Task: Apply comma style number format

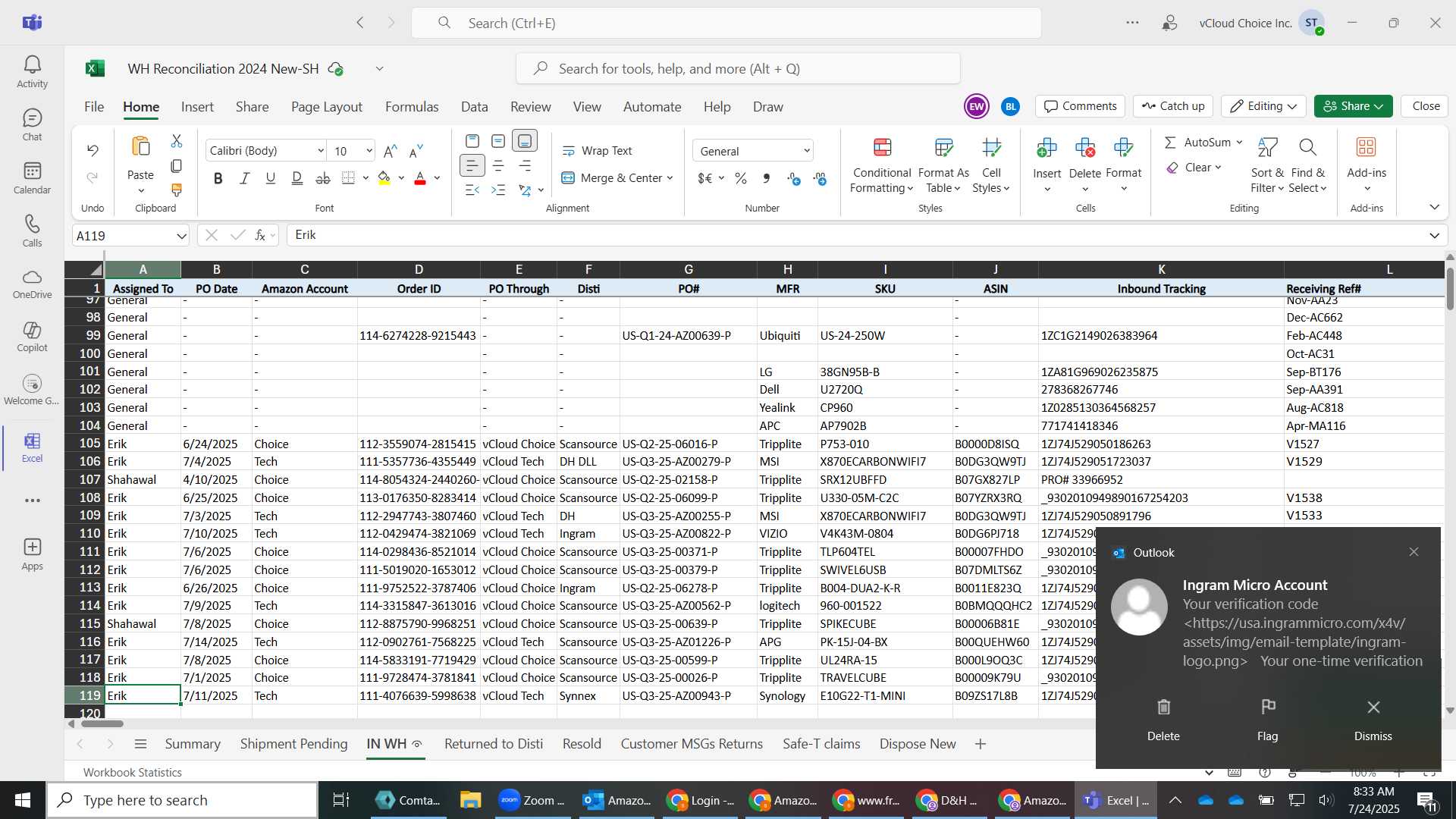Action: 767,178
